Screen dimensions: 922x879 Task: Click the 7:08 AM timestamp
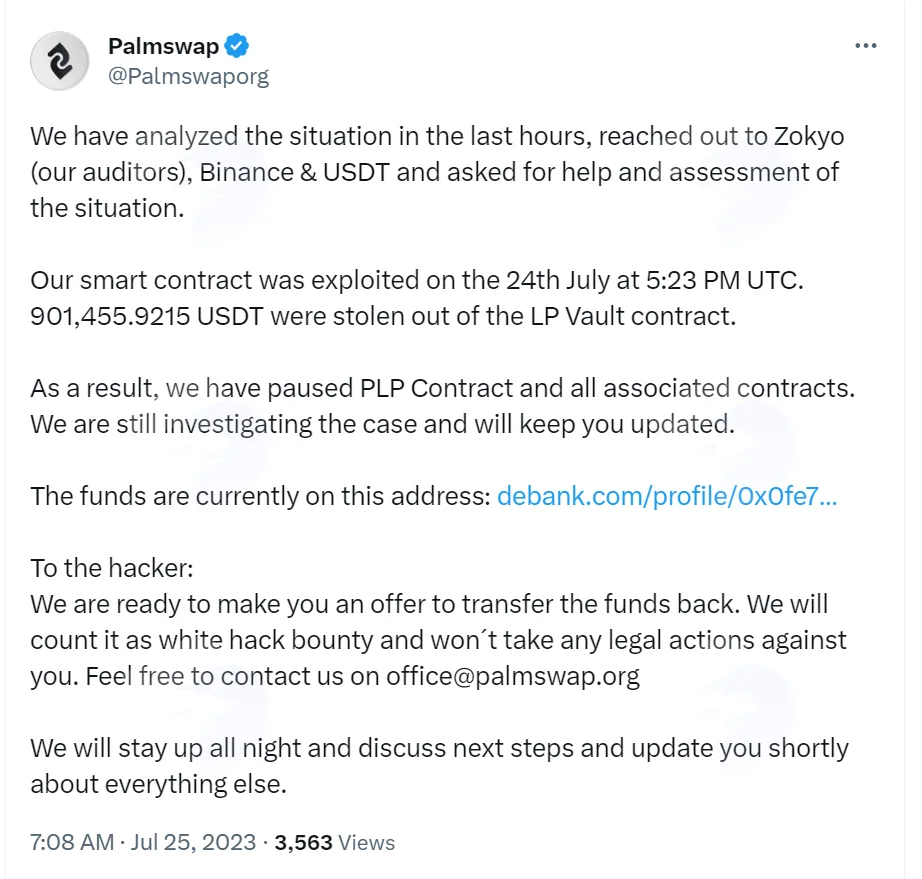(72, 842)
